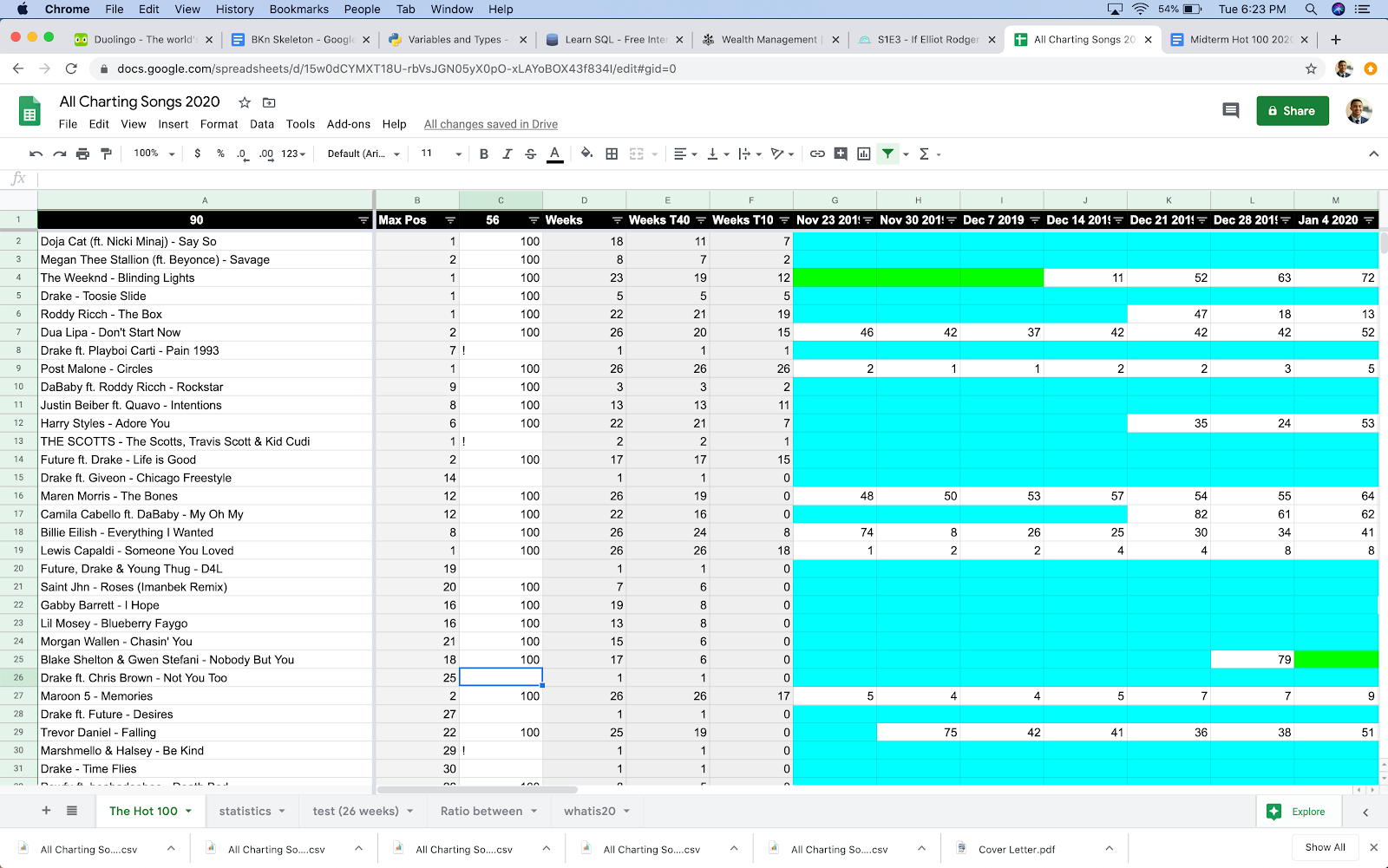Open the Default (Ari... font dropdown
Screen dimensions: 1388x868
click(x=363, y=153)
